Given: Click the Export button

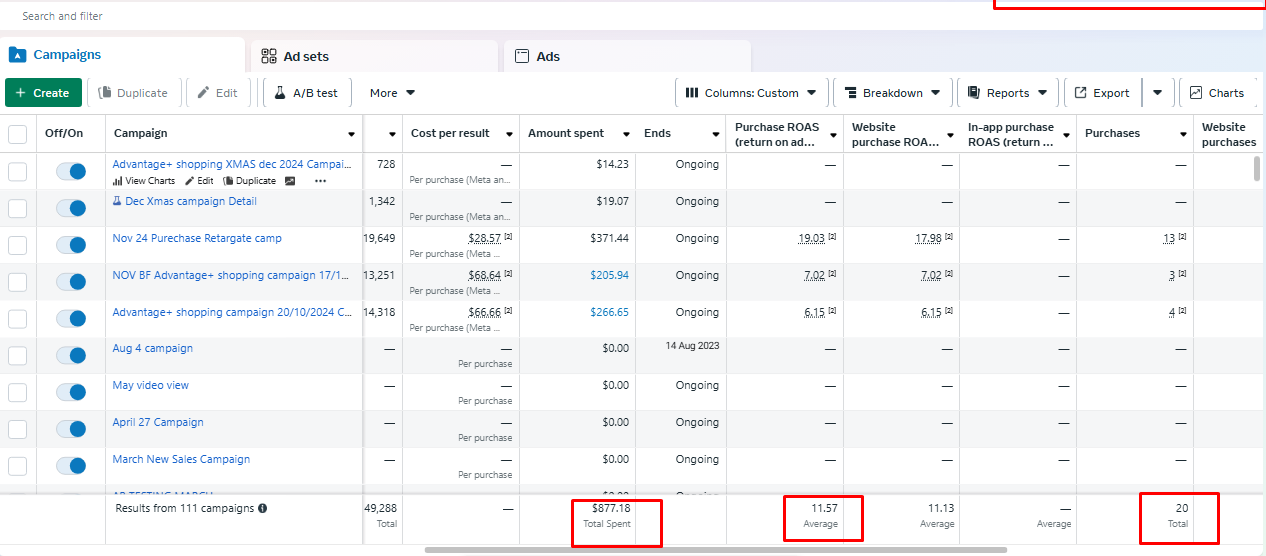Looking at the screenshot, I should pyautogui.click(x=1102, y=93).
